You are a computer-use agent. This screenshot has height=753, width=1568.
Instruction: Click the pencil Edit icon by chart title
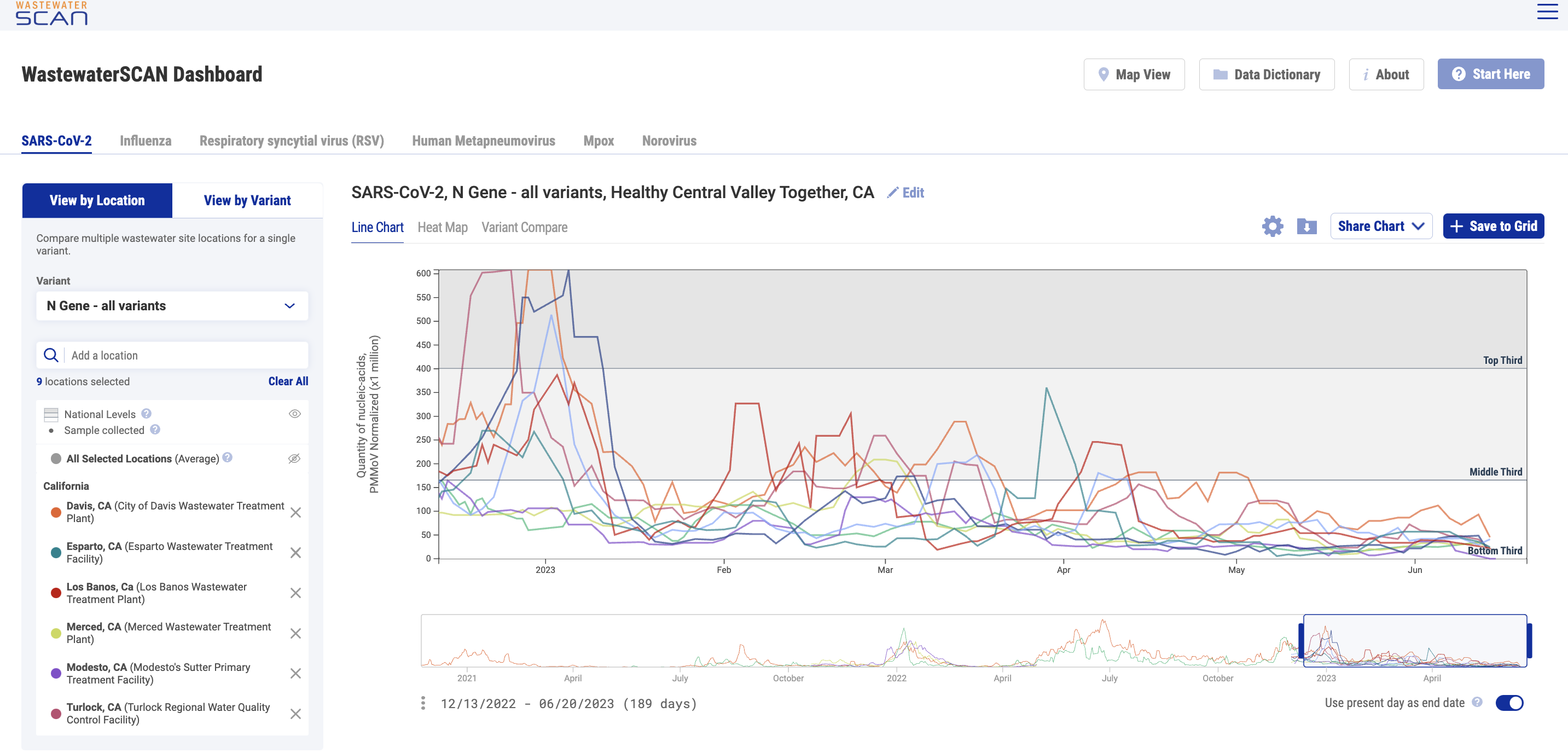(x=892, y=193)
